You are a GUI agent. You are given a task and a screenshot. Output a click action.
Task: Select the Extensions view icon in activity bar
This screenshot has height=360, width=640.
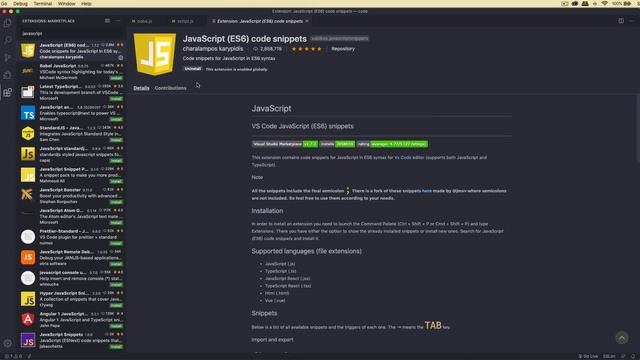7,92
